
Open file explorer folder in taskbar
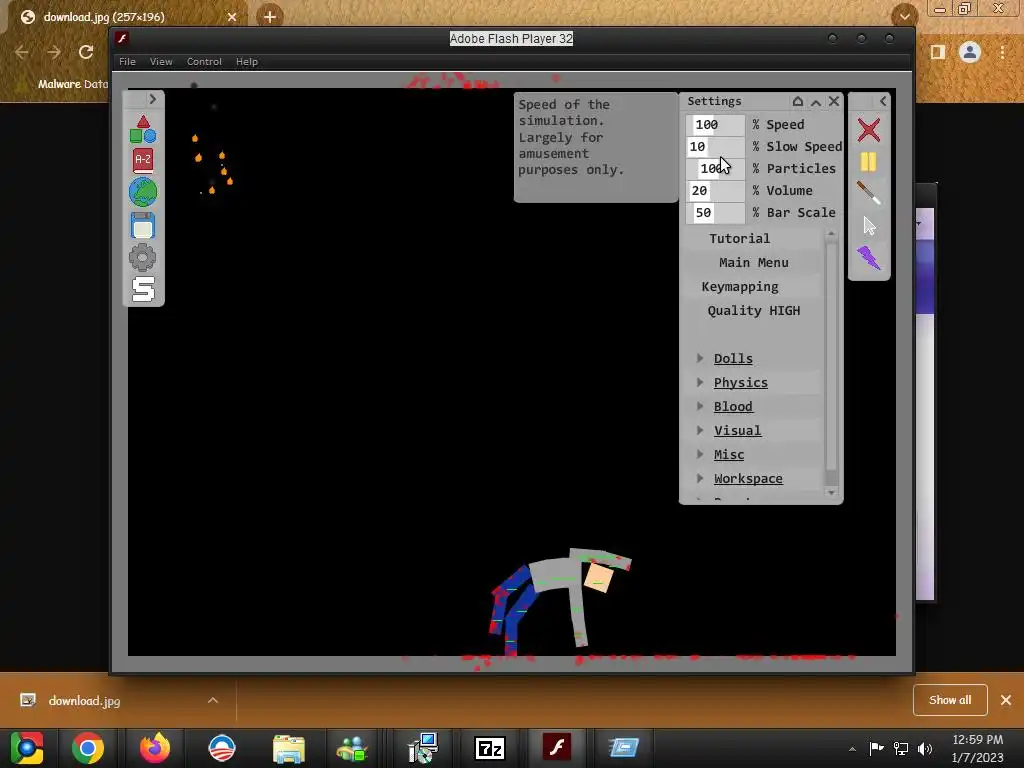coord(289,748)
